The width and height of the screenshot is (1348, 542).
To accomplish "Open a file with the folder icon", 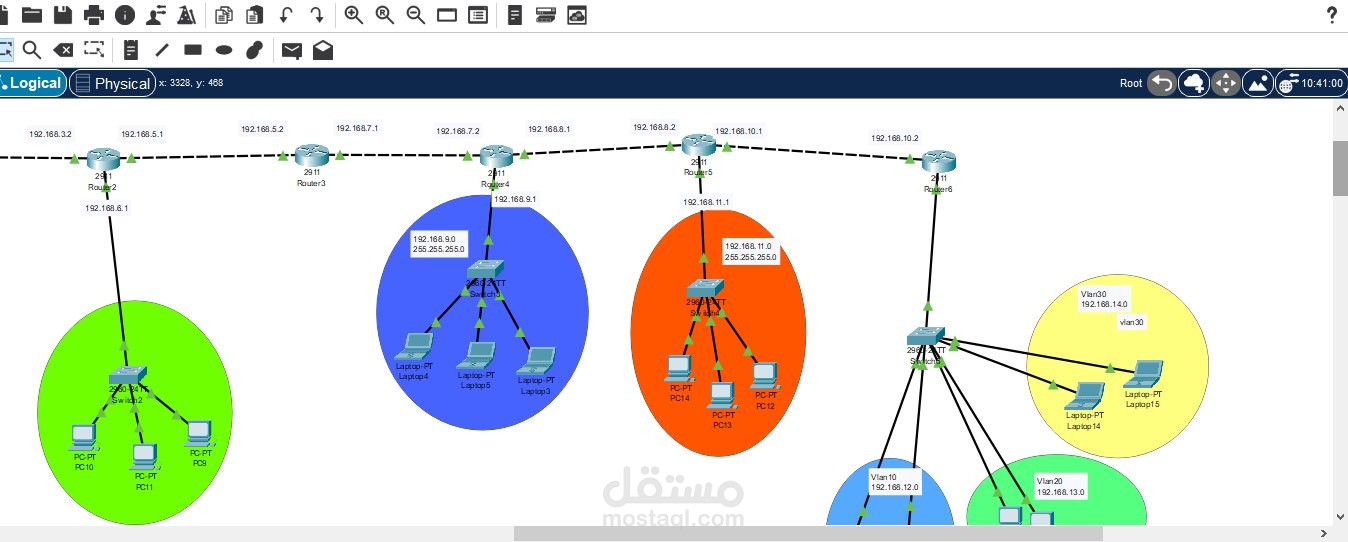I will pos(32,14).
